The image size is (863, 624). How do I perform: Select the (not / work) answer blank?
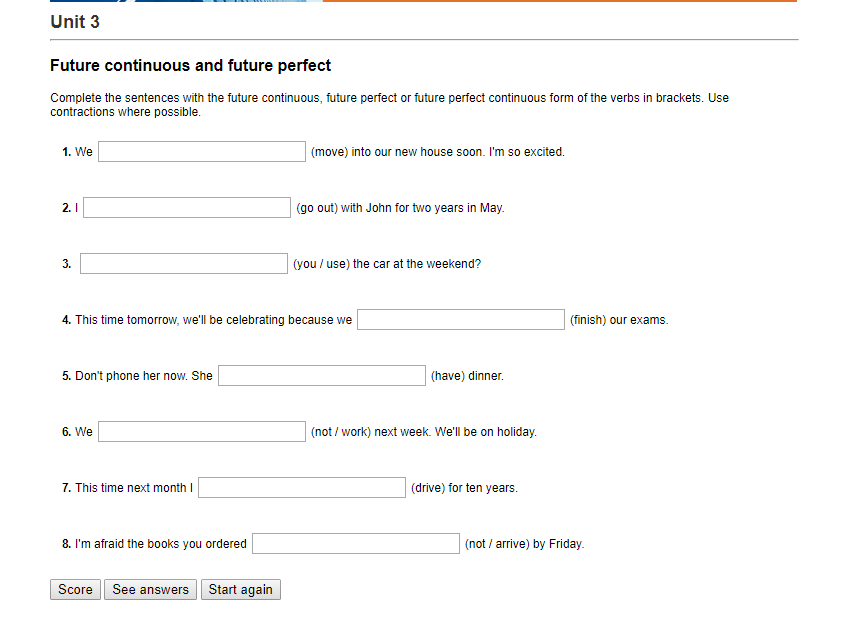[x=201, y=431]
